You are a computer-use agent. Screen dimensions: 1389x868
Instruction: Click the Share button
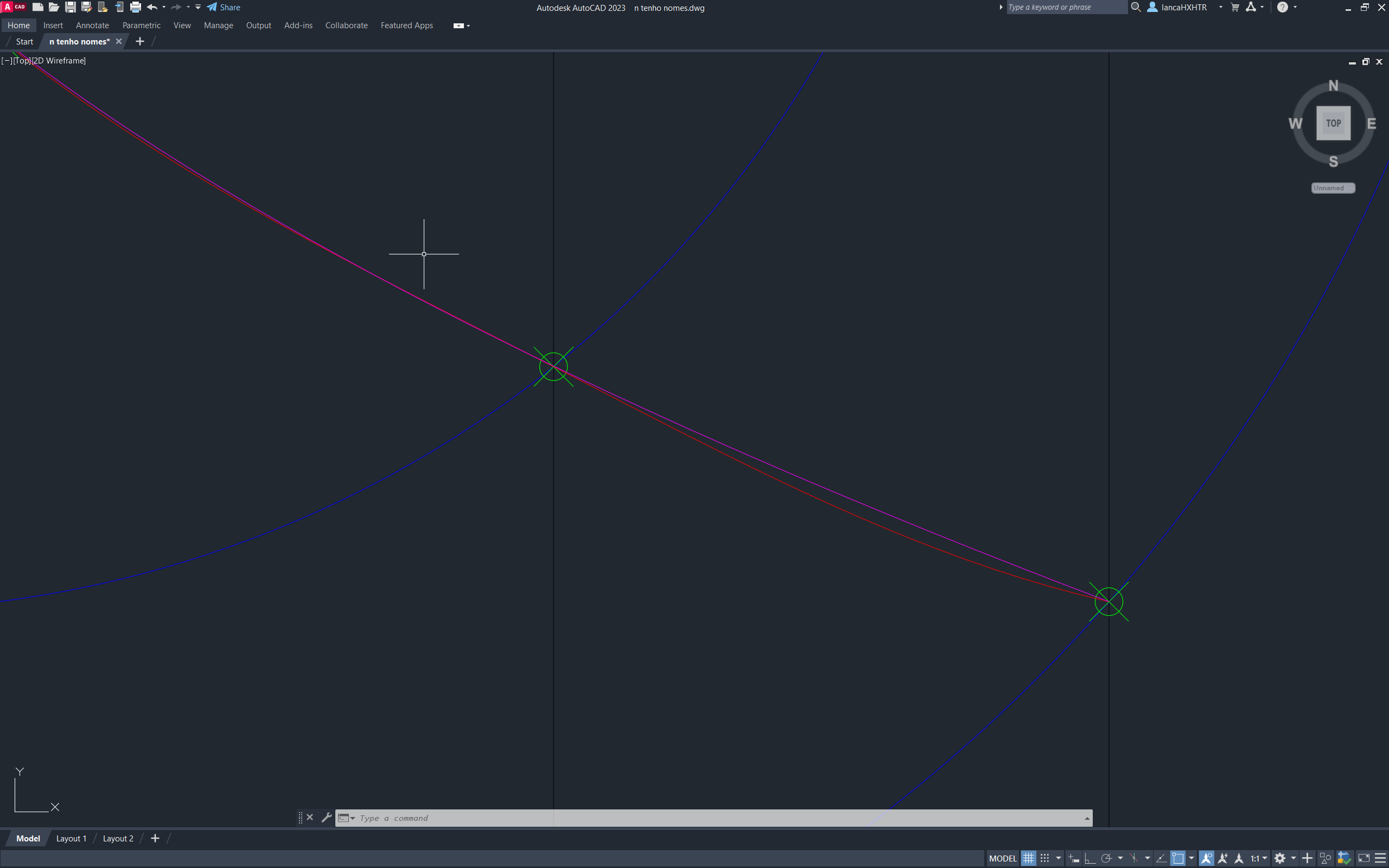pyautogui.click(x=224, y=8)
